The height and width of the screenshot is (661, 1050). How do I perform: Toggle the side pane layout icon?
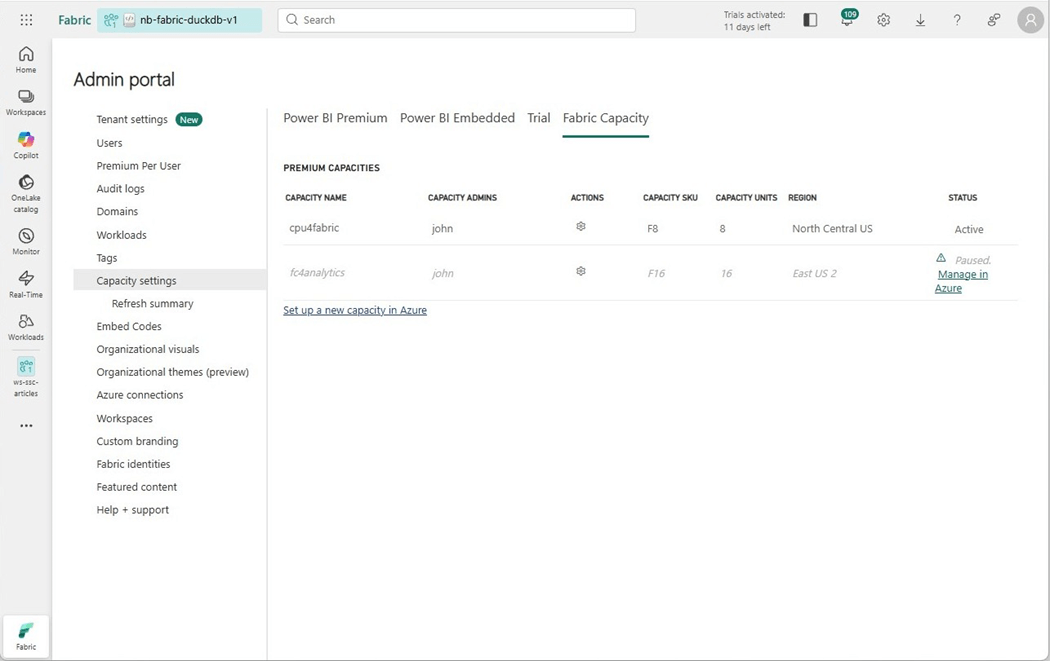[x=810, y=20]
